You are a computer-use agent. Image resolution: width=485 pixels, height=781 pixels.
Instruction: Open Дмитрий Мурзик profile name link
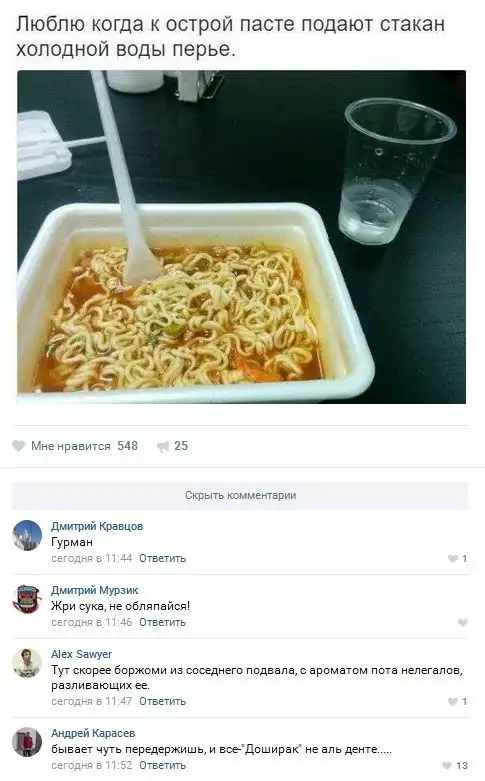[95, 590]
